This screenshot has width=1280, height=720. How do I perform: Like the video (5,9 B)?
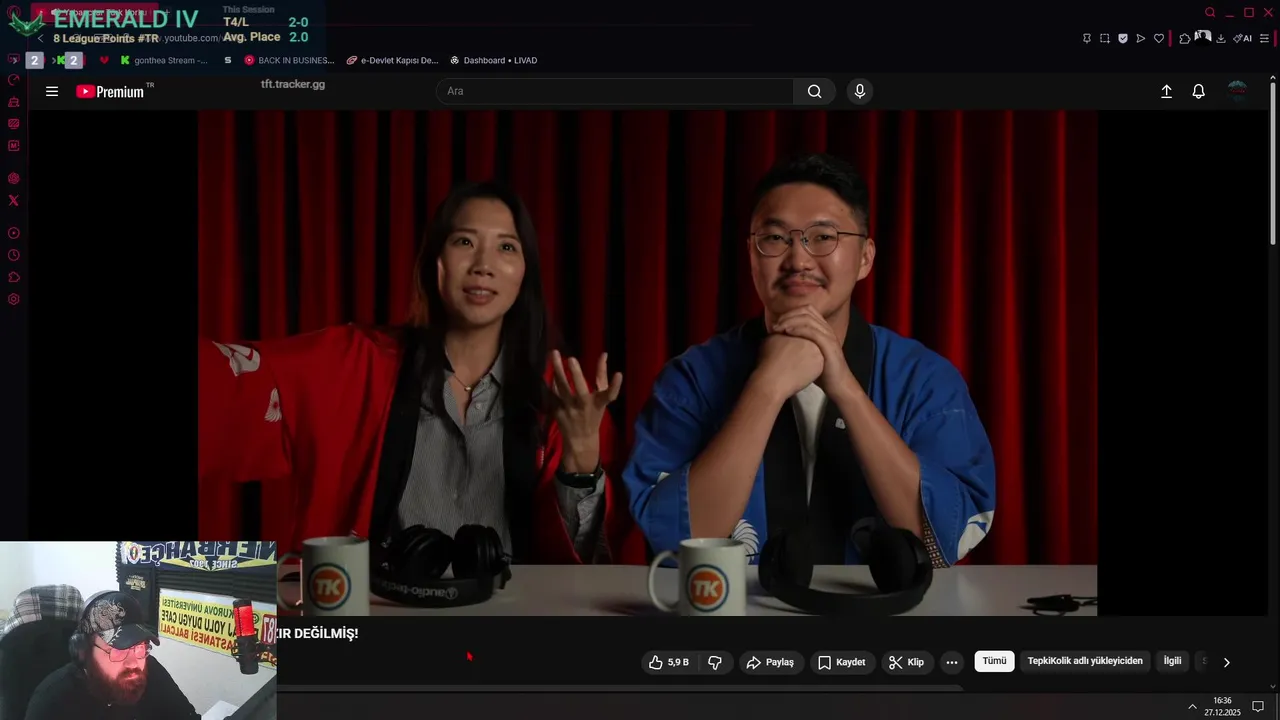[x=668, y=662]
